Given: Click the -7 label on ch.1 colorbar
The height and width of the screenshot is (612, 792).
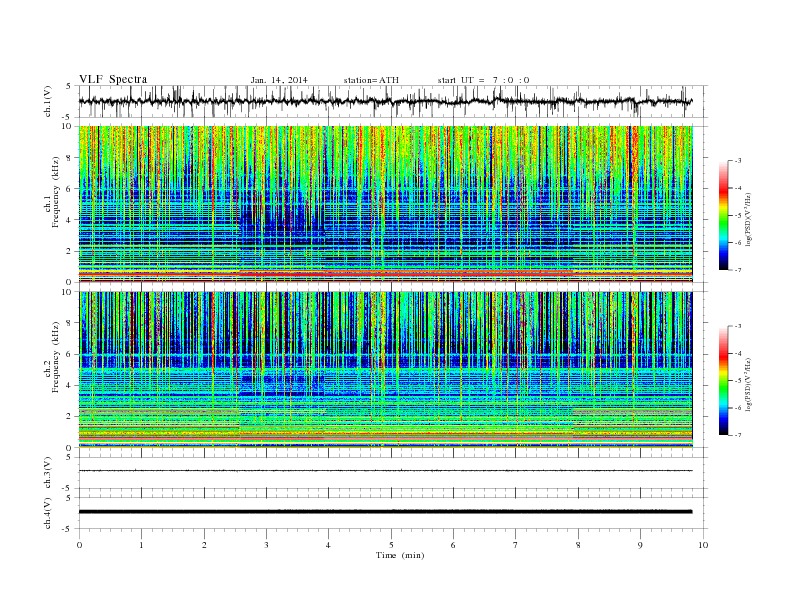Looking at the screenshot, I should (738, 270).
